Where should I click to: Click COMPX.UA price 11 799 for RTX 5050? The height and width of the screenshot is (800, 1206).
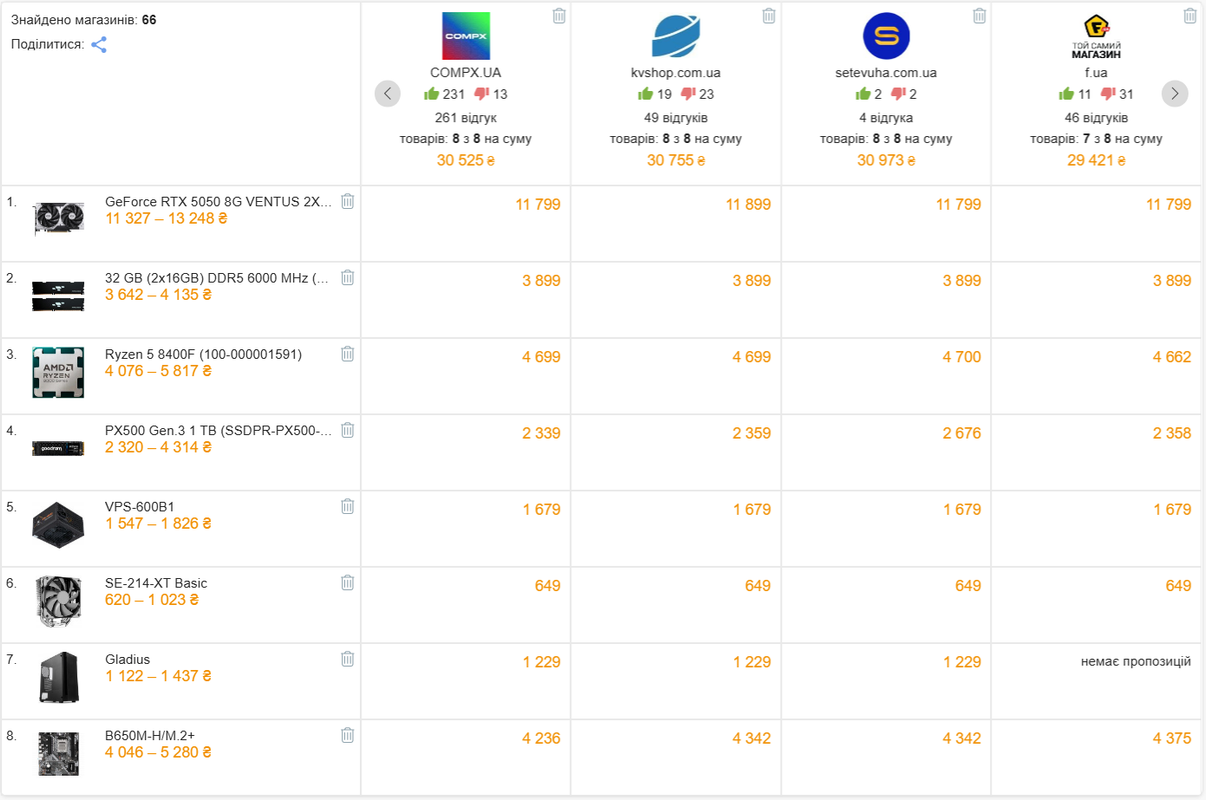(538, 204)
